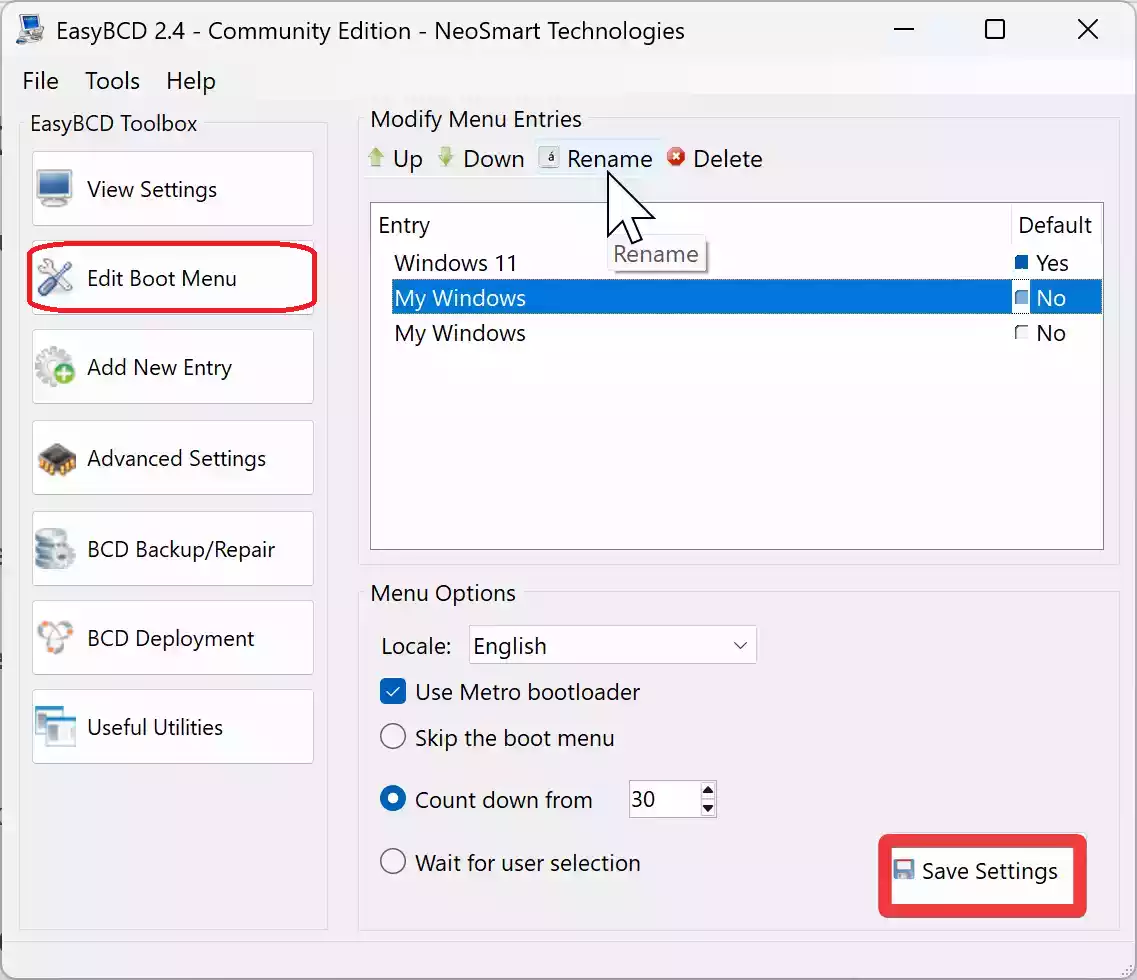1137x980 pixels.
Task: Tick the default checkbox for Windows 11
Action: click(x=1021, y=263)
